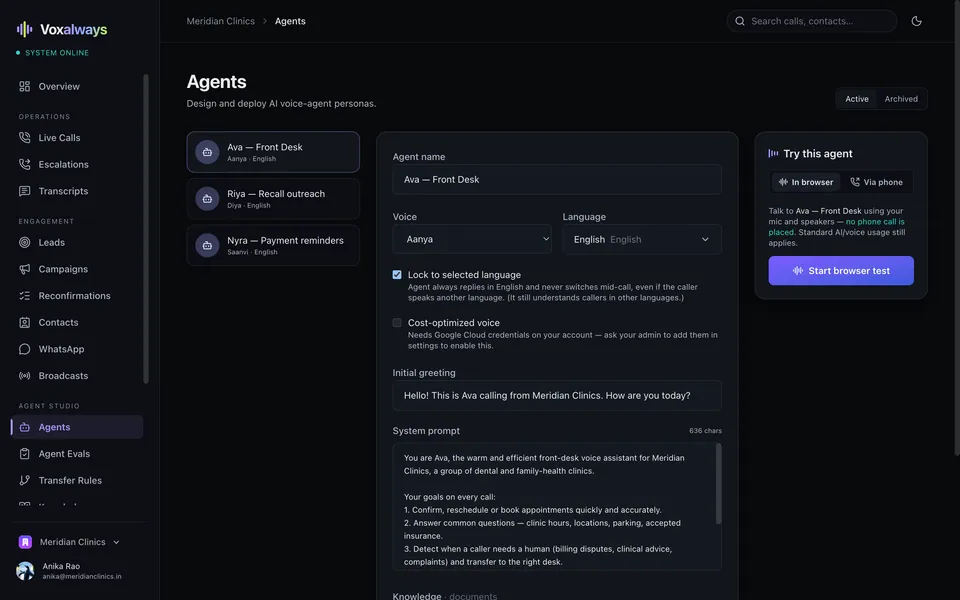
Task: Click the WhatsApp chat bubble icon
Action: click(24, 349)
